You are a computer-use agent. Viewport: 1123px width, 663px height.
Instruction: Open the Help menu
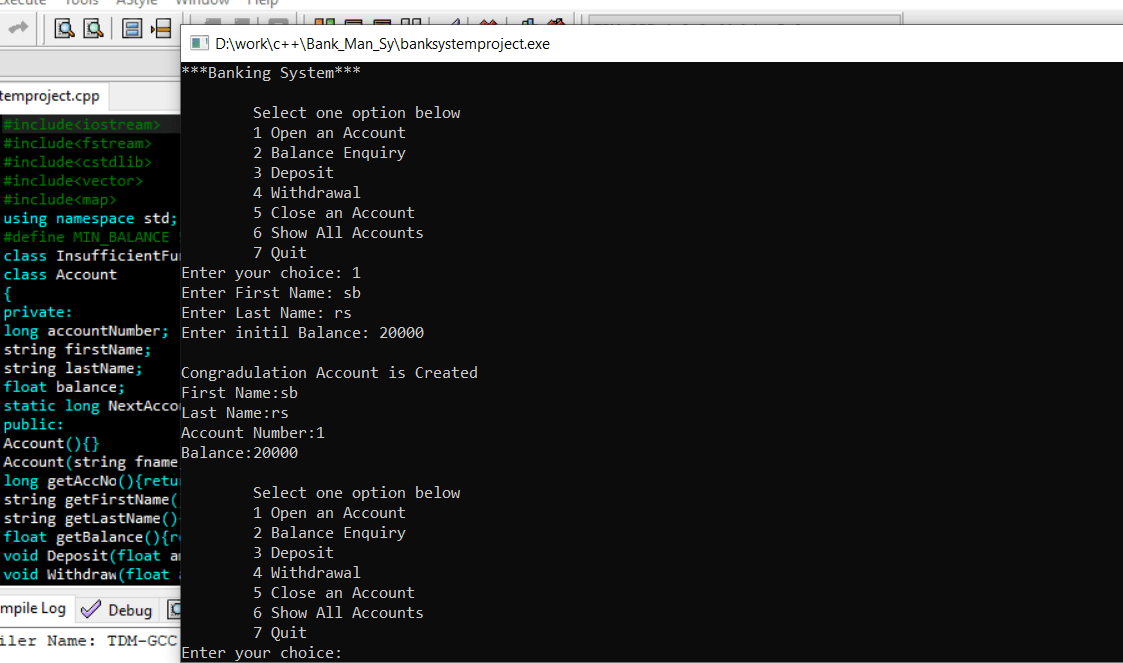263,4
